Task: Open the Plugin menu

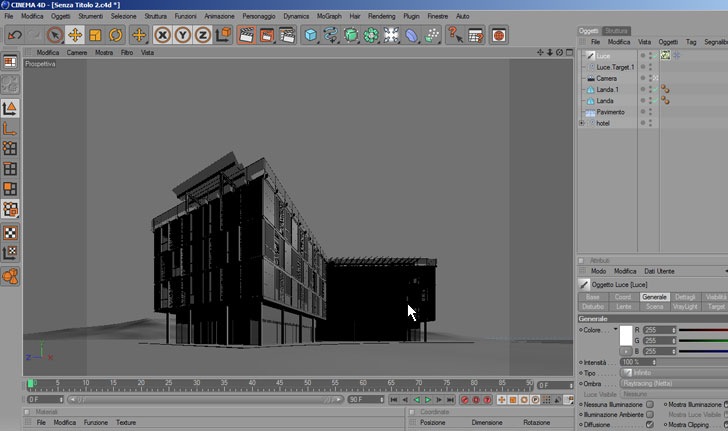Action: [x=411, y=16]
